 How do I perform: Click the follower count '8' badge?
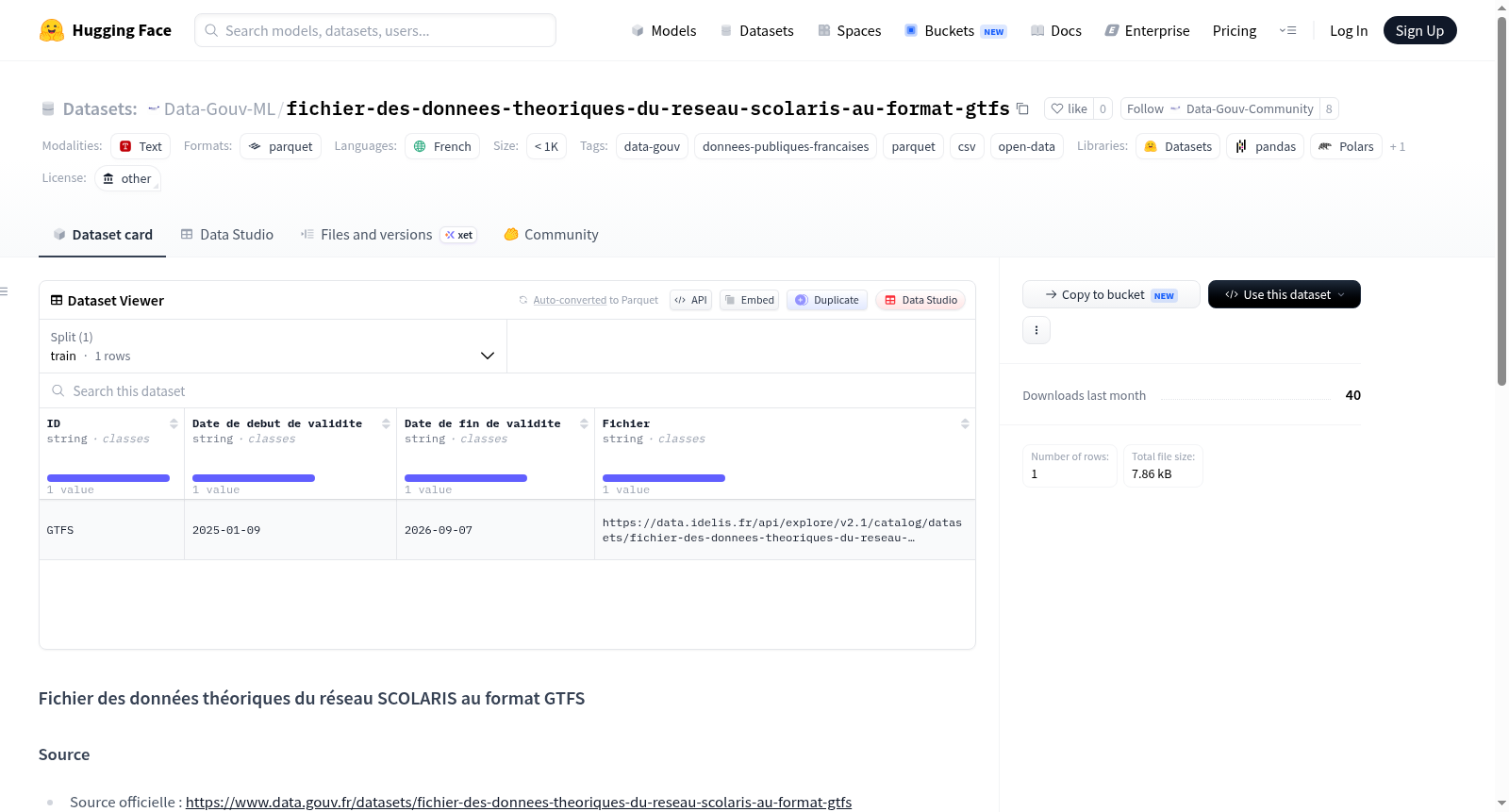click(1329, 108)
